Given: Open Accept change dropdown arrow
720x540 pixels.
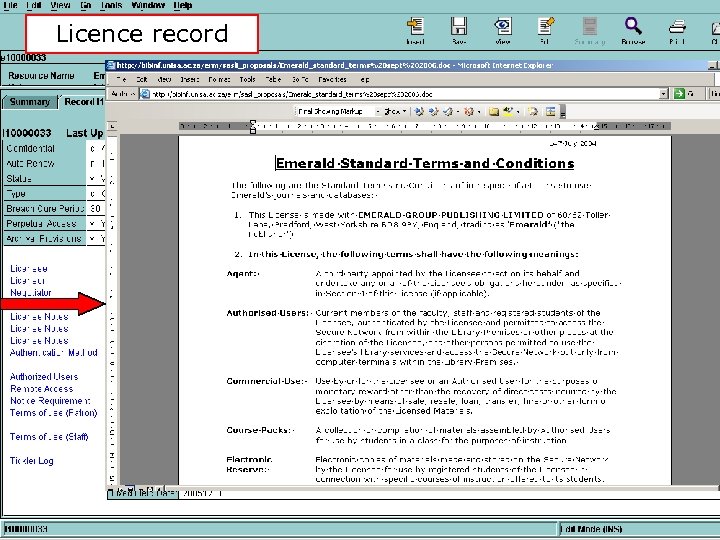Looking at the screenshot, I should click(x=458, y=111).
